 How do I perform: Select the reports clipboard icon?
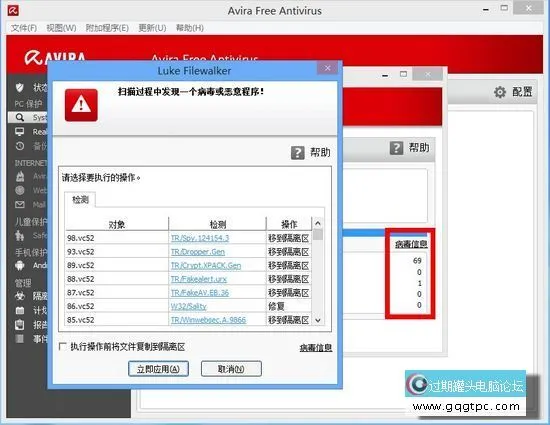click(x=20, y=325)
